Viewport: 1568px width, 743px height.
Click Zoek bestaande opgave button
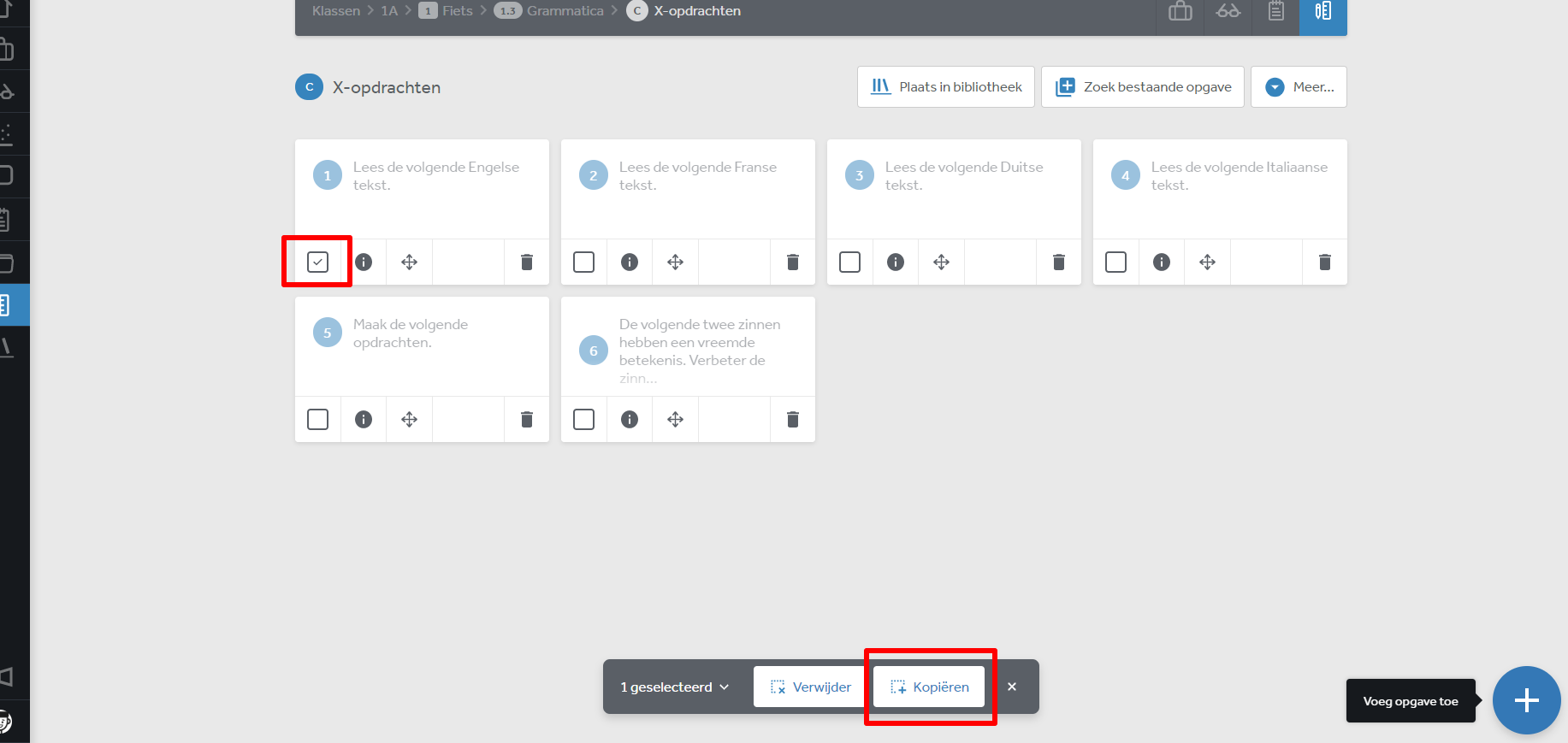pos(1143,86)
